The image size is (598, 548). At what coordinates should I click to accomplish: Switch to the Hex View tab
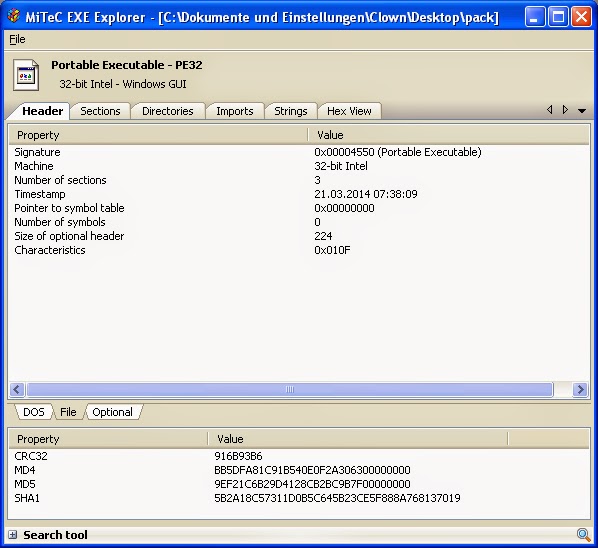(x=349, y=111)
